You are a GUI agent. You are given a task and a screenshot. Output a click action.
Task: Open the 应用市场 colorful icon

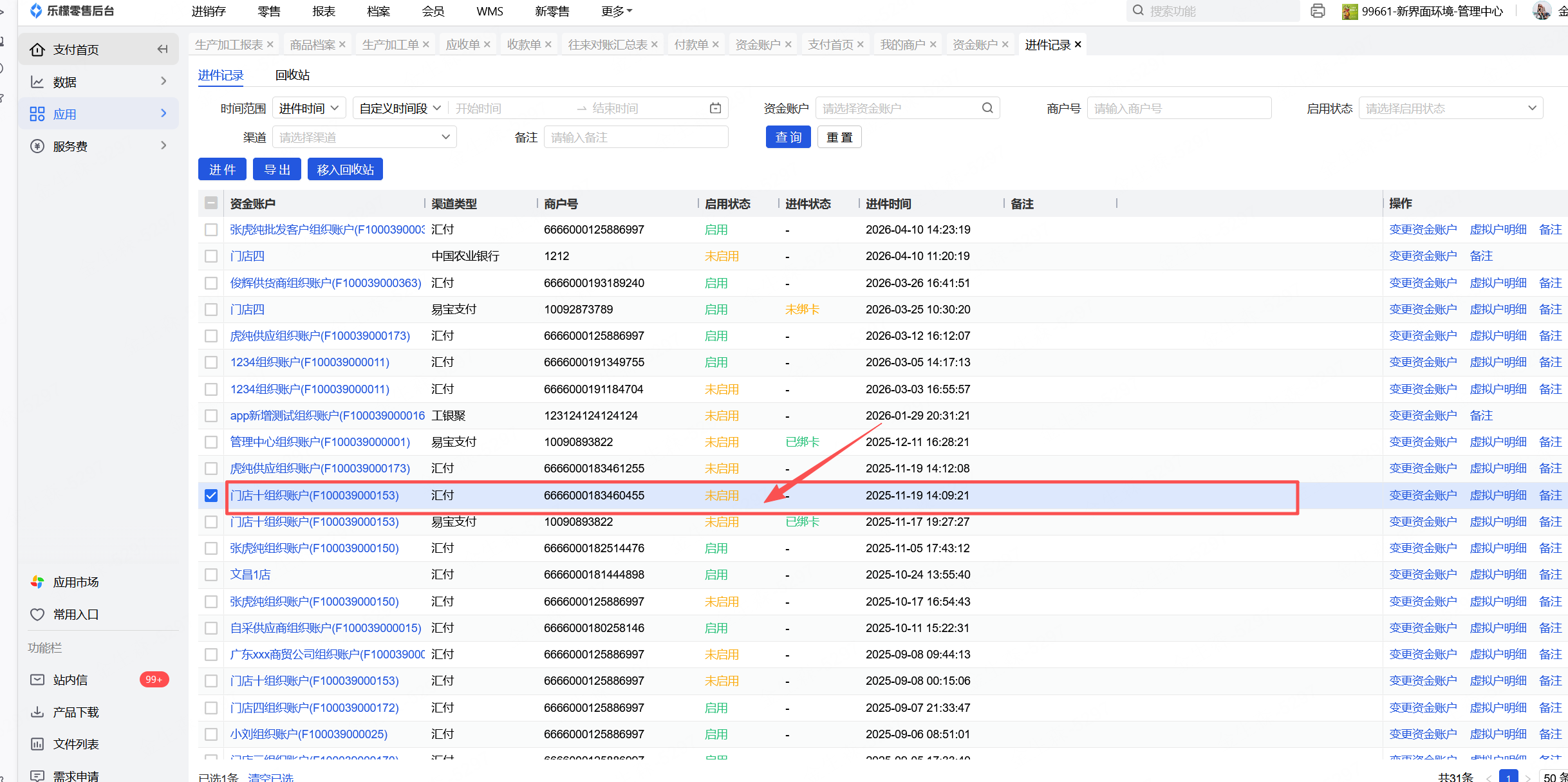click(x=37, y=582)
